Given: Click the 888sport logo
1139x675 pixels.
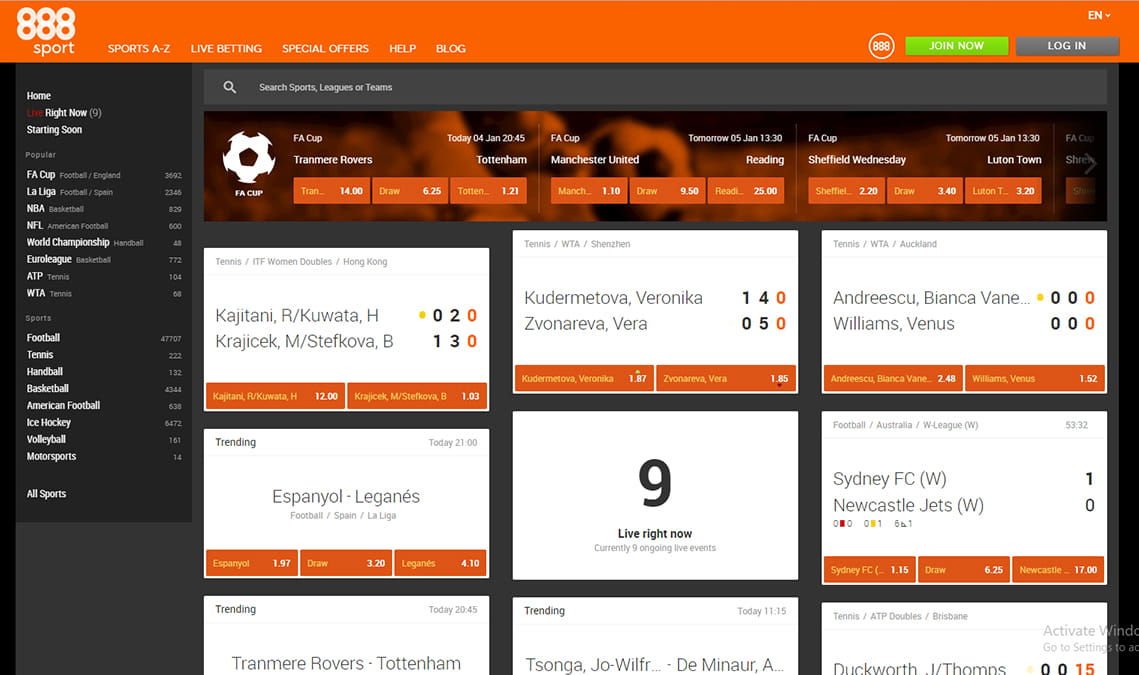Looking at the screenshot, I should [46, 31].
